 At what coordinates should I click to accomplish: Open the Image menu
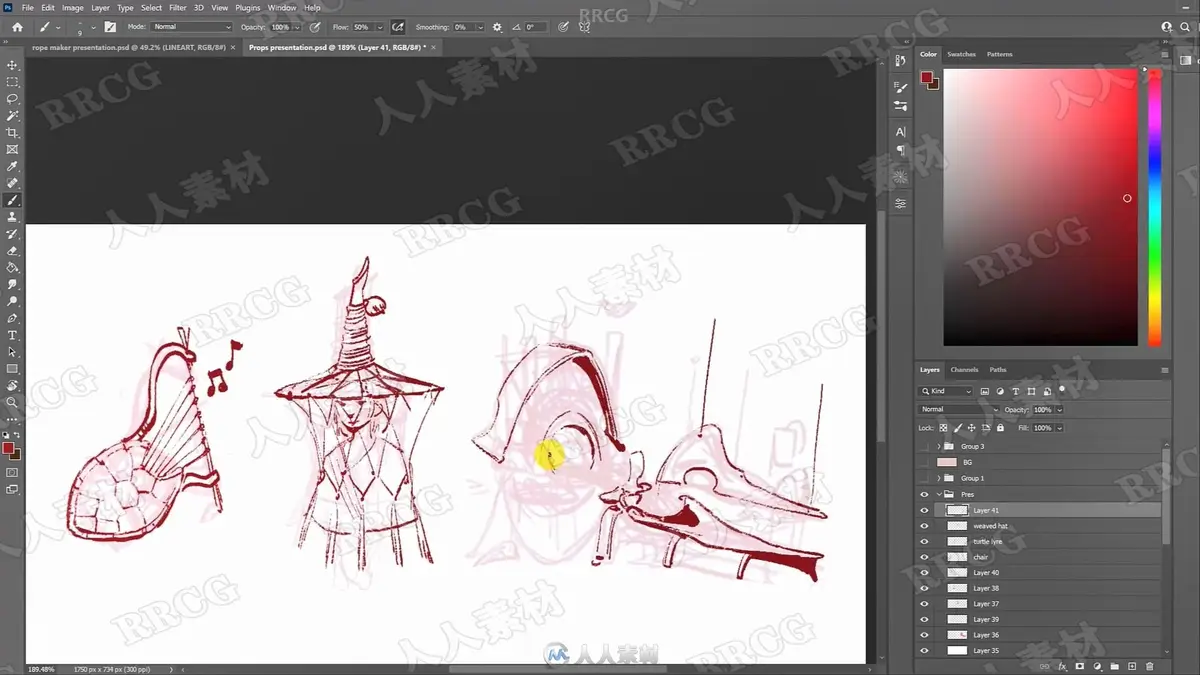[x=73, y=8]
